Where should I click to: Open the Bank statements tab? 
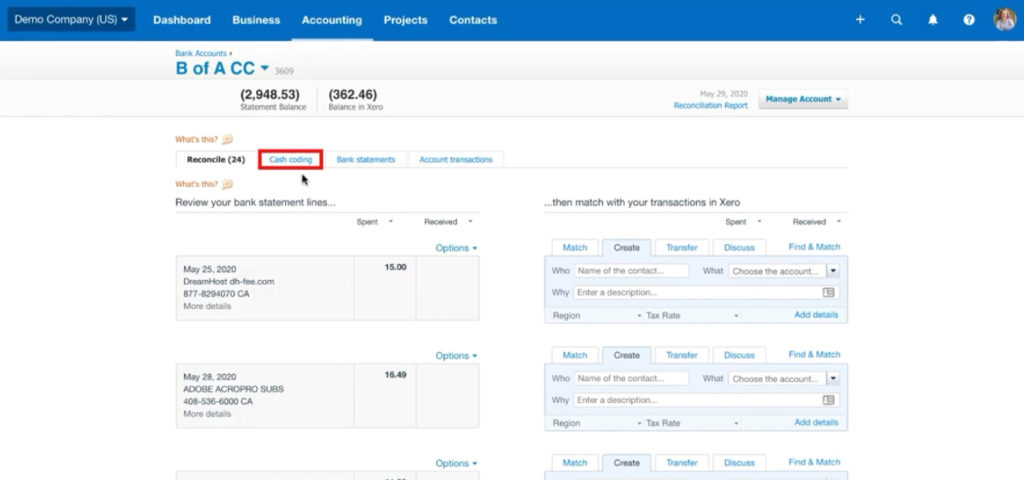pos(365,160)
